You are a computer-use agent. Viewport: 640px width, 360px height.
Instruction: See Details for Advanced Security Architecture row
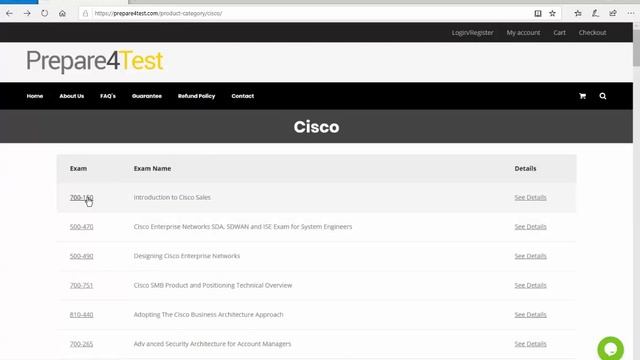(x=530, y=344)
